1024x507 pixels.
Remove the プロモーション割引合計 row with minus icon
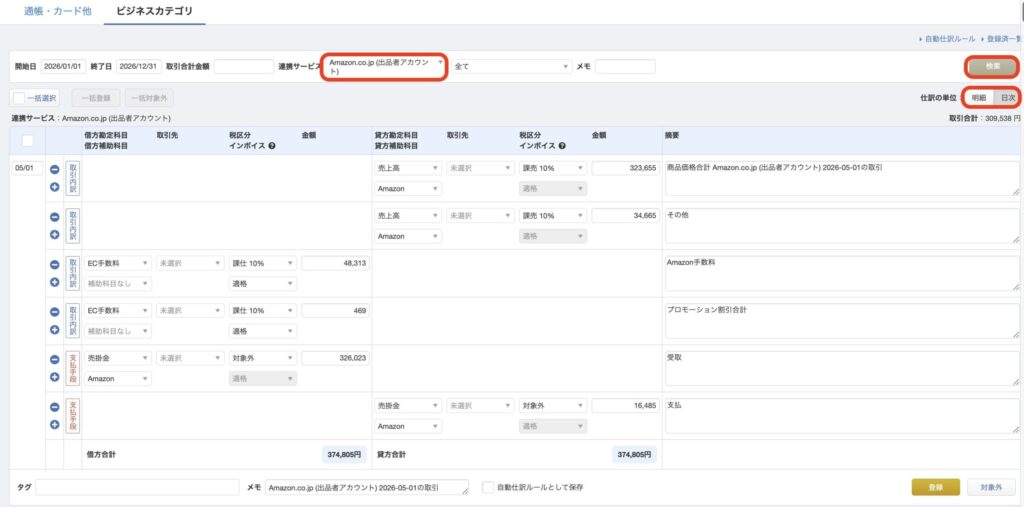point(55,312)
